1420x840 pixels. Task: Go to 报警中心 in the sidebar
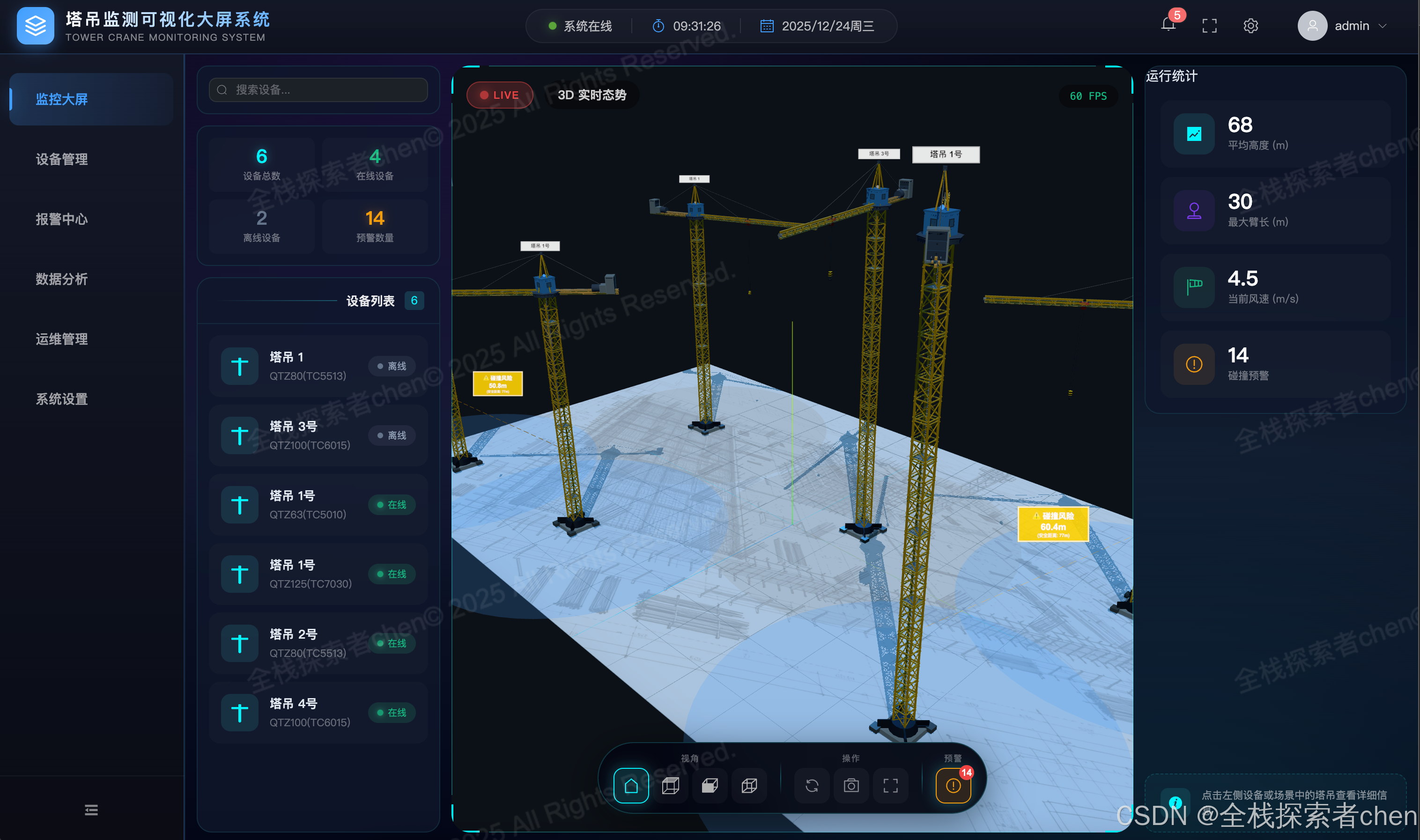coord(91,219)
